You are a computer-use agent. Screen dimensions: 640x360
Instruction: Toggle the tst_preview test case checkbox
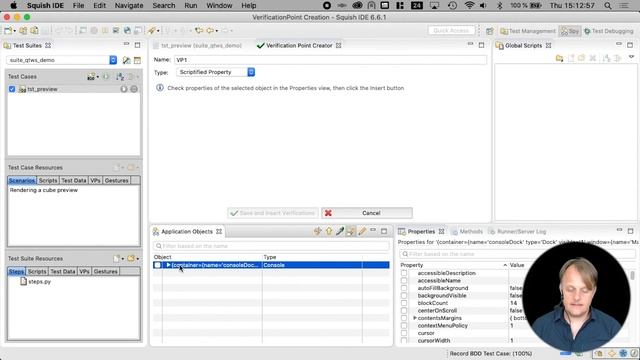pos(12,89)
